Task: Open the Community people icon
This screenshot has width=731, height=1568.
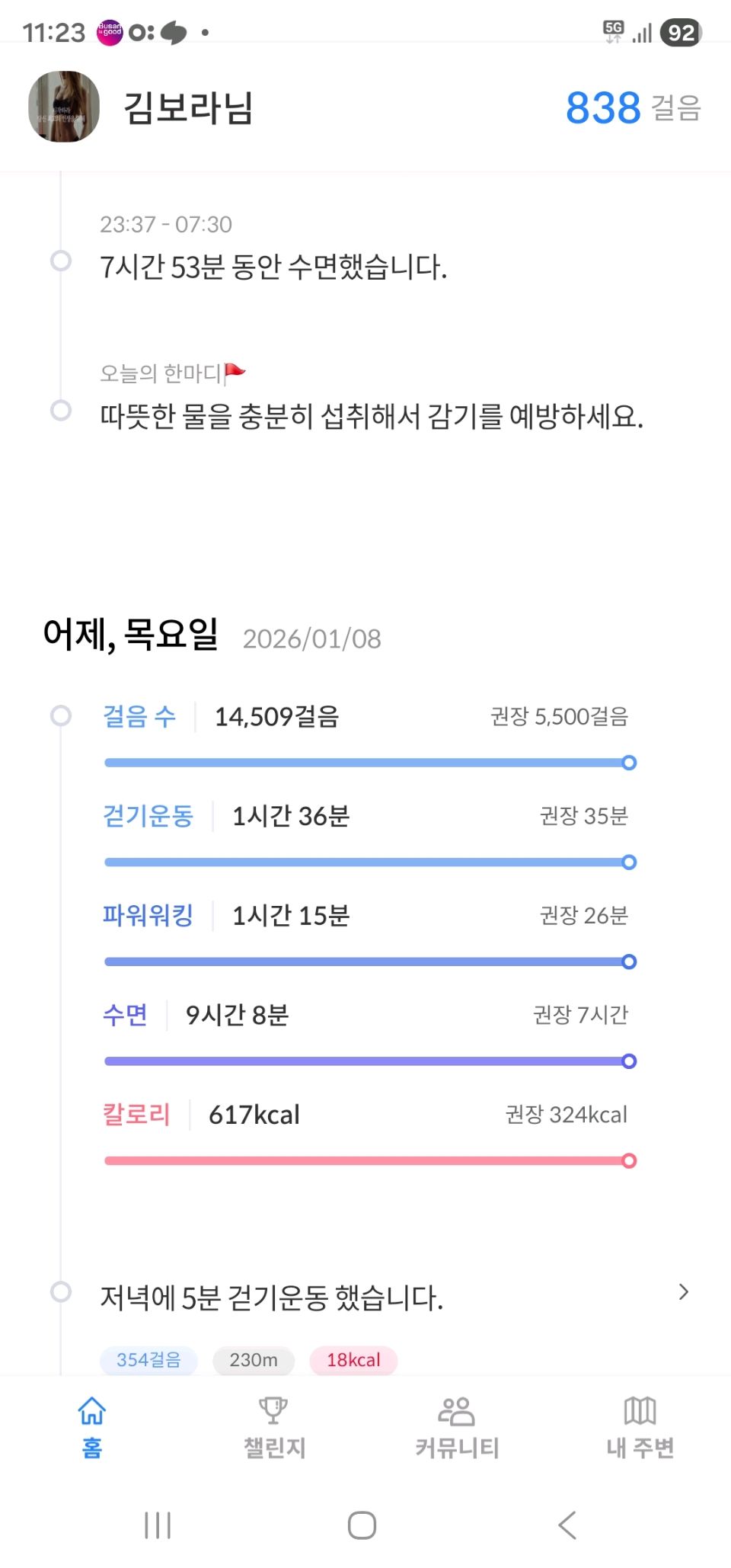Action: (456, 1410)
